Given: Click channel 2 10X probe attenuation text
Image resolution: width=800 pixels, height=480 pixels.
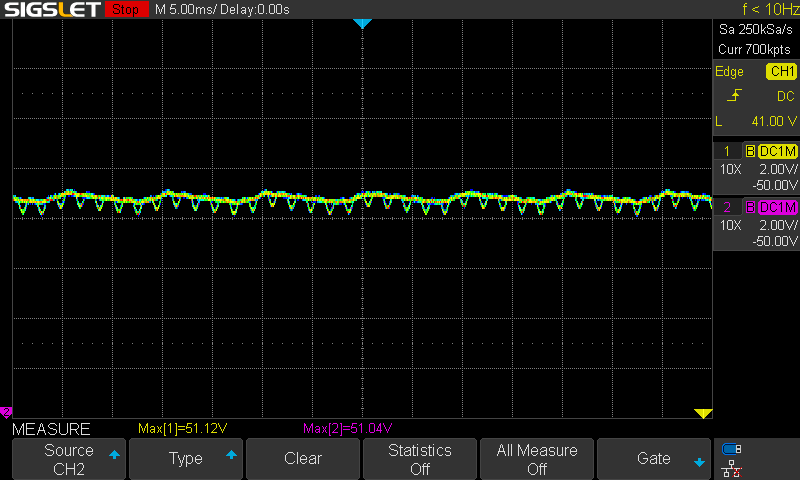Looking at the screenshot, I should pyautogui.click(x=731, y=225).
